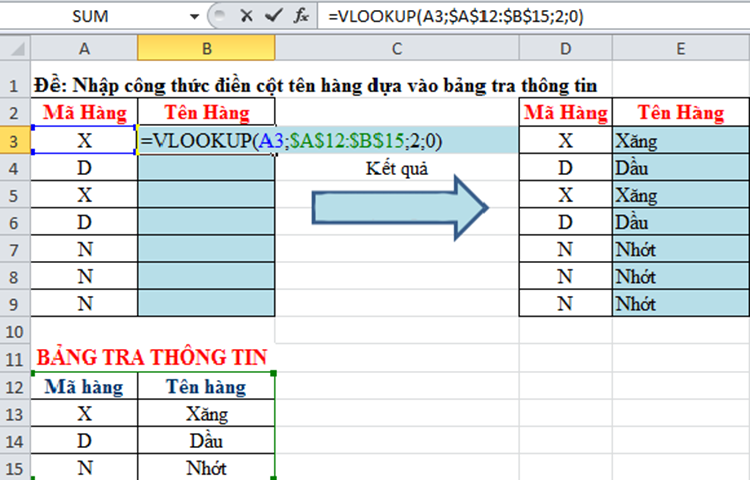The image size is (750, 480).
Task: Select row 6 header
Action: (14, 223)
